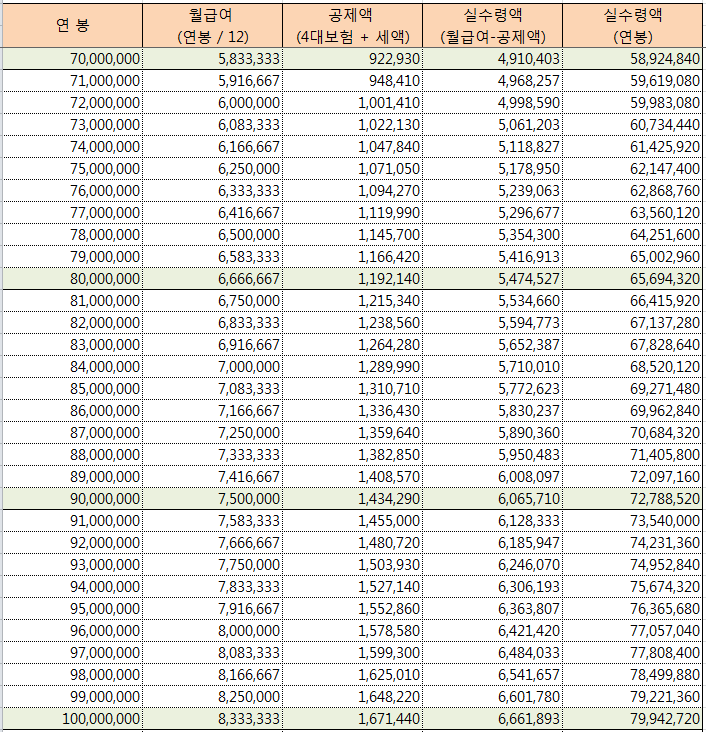
Task: Click the 92,000,000 salary cell
Action: point(72,542)
